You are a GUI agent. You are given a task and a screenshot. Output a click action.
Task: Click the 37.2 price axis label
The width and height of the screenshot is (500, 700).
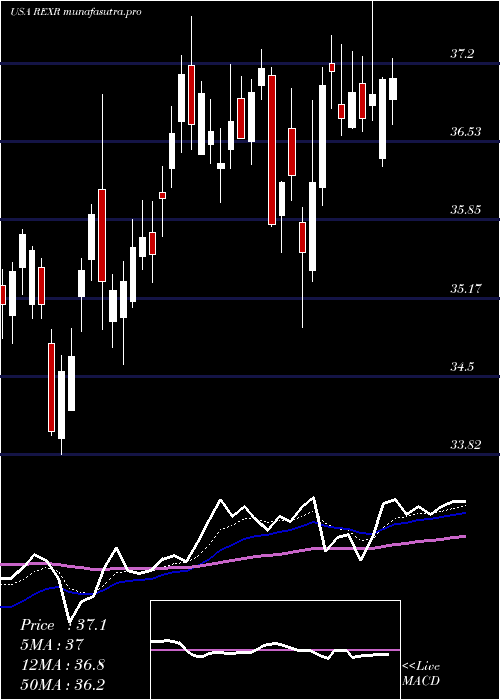click(x=462, y=54)
